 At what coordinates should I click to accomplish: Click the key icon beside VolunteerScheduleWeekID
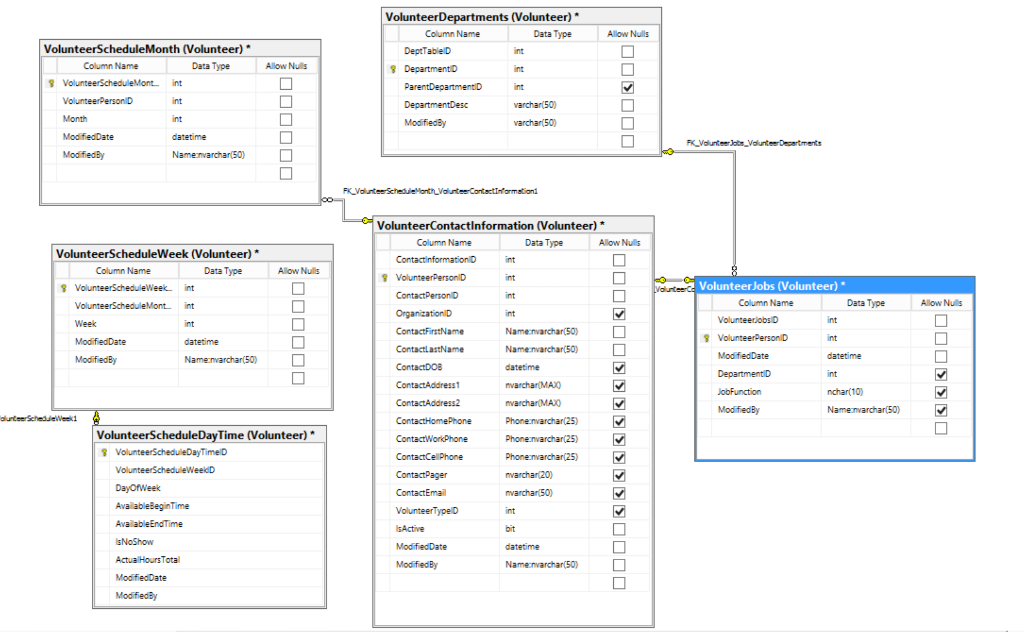(62, 288)
